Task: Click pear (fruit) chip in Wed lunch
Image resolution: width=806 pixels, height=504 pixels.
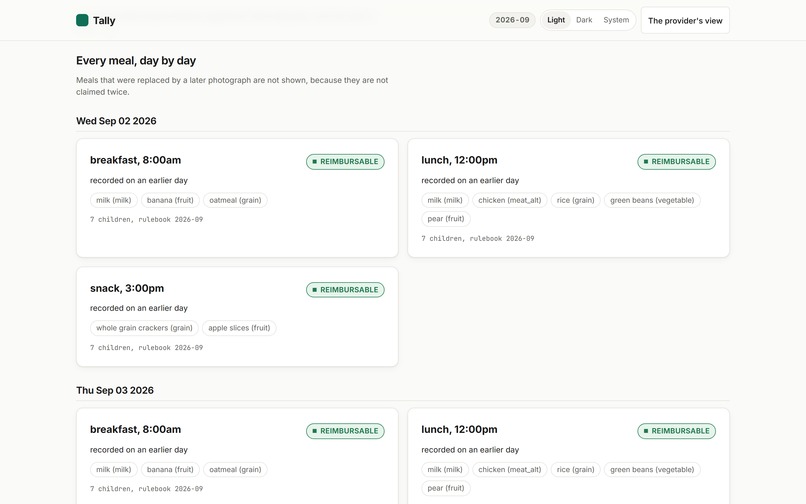Action: click(446, 219)
